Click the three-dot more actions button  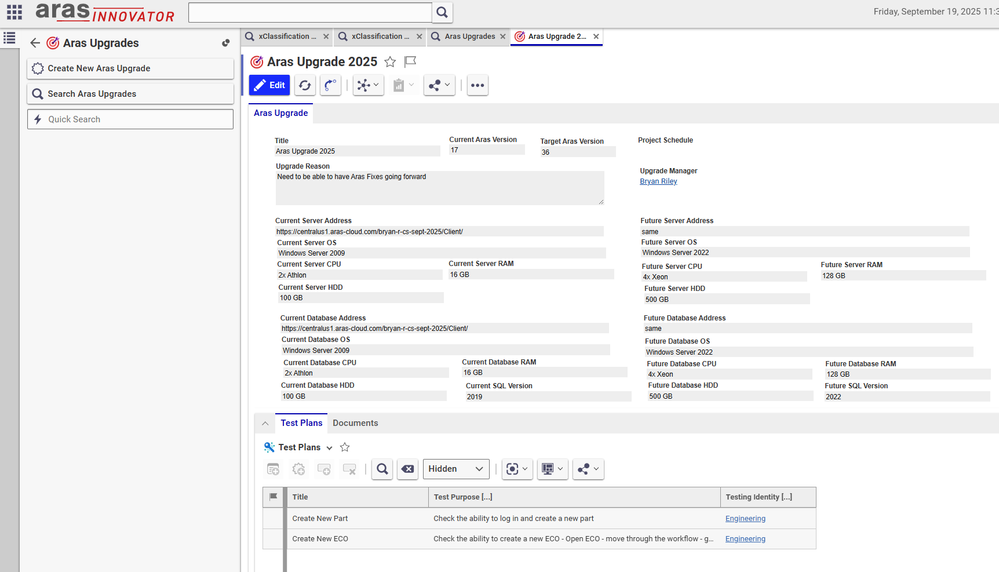(477, 86)
